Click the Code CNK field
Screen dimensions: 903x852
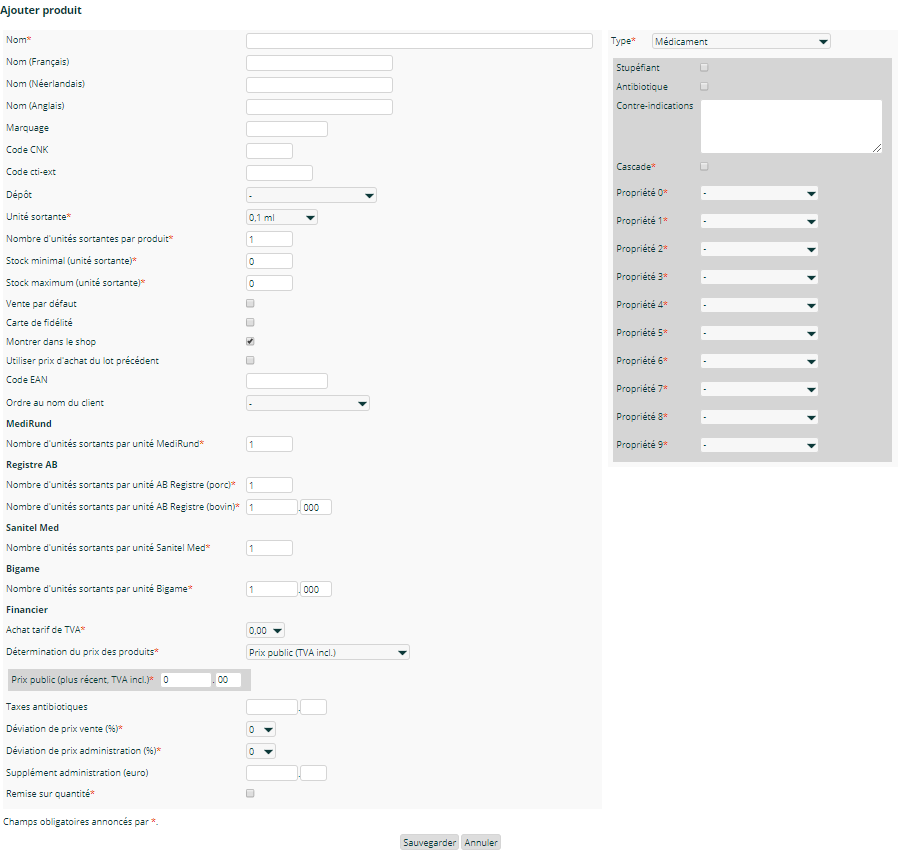click(x=269, y=151)
